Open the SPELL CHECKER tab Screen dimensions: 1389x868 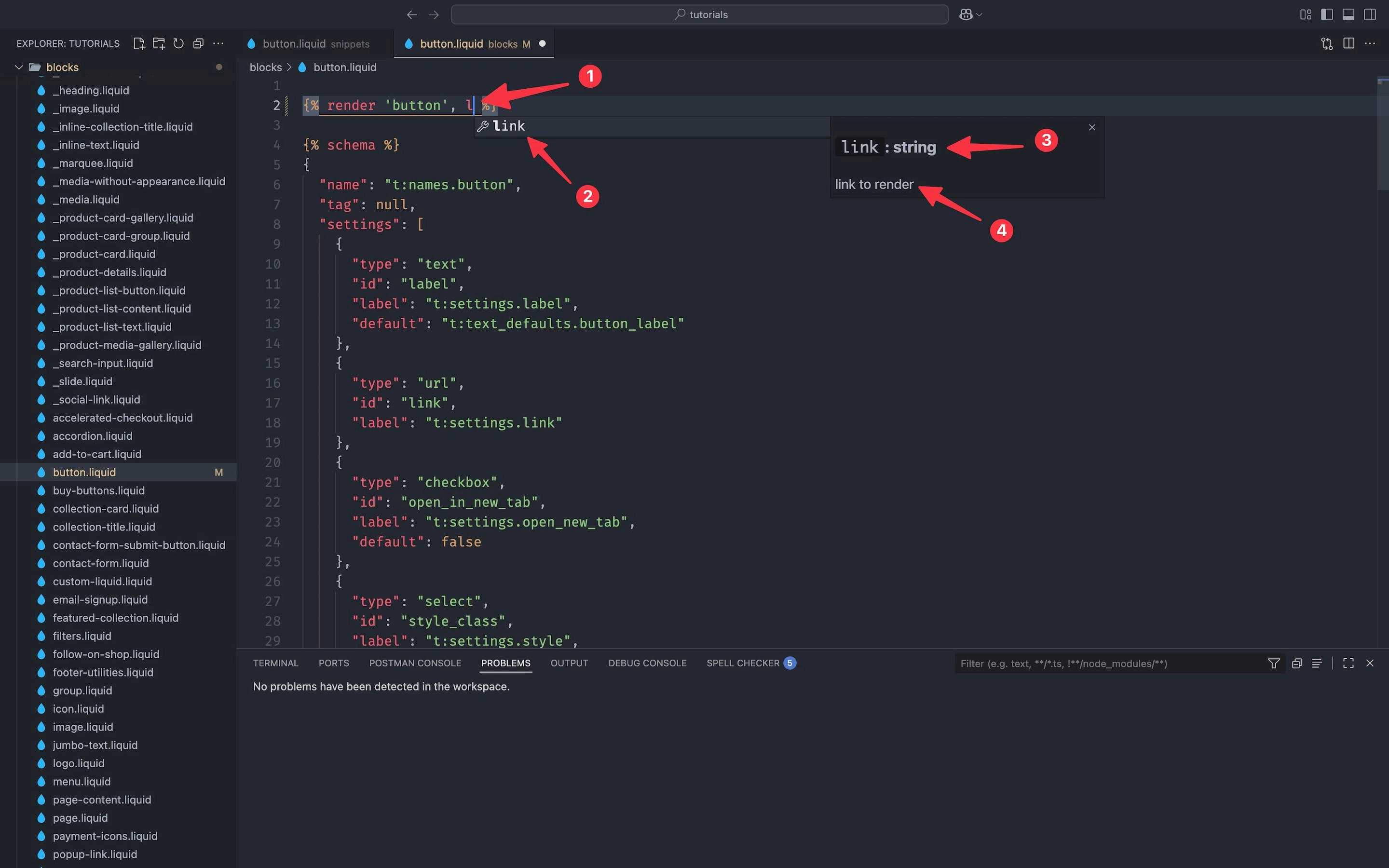click(x=751, y=663)
